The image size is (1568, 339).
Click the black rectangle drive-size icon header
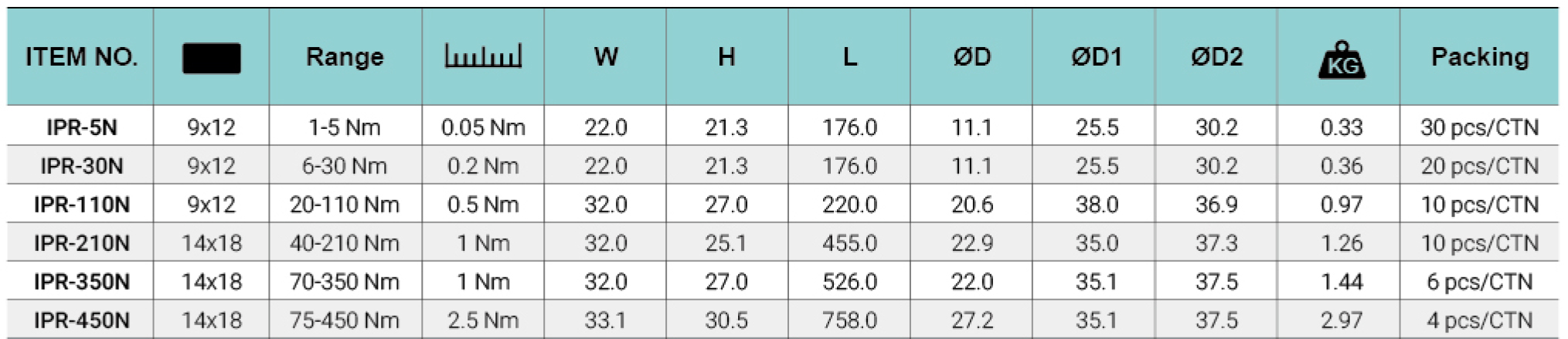pyautogui.click(x=211, y=58)
